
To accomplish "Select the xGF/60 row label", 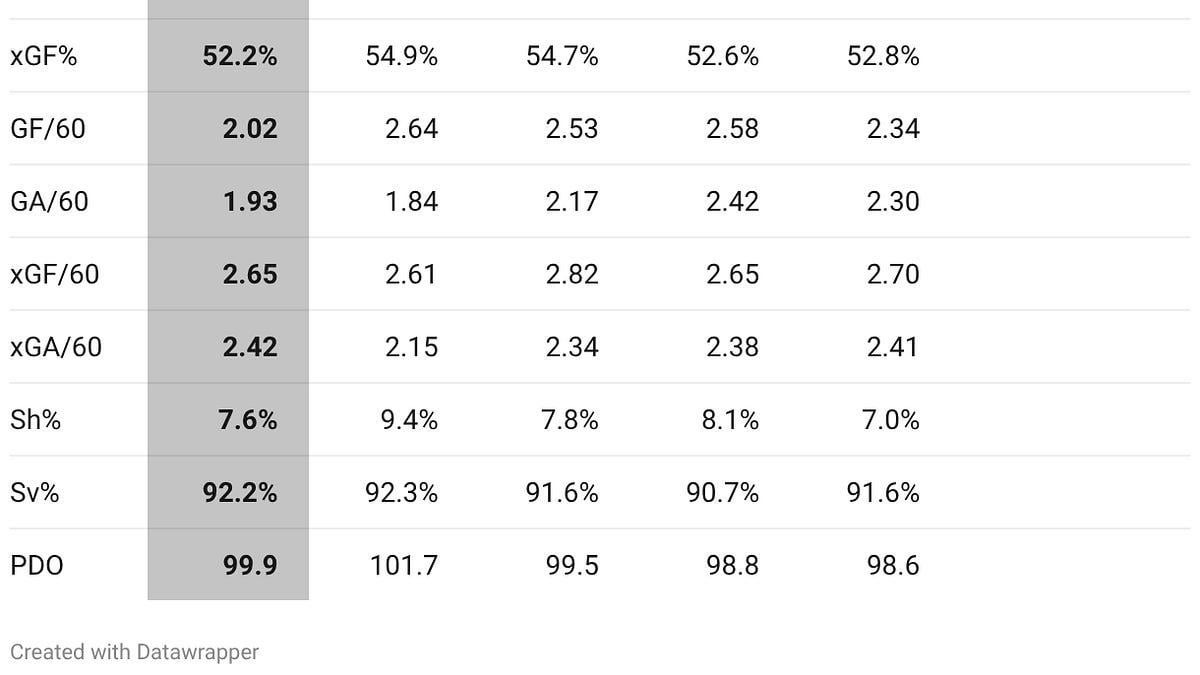I will (55, 274).
